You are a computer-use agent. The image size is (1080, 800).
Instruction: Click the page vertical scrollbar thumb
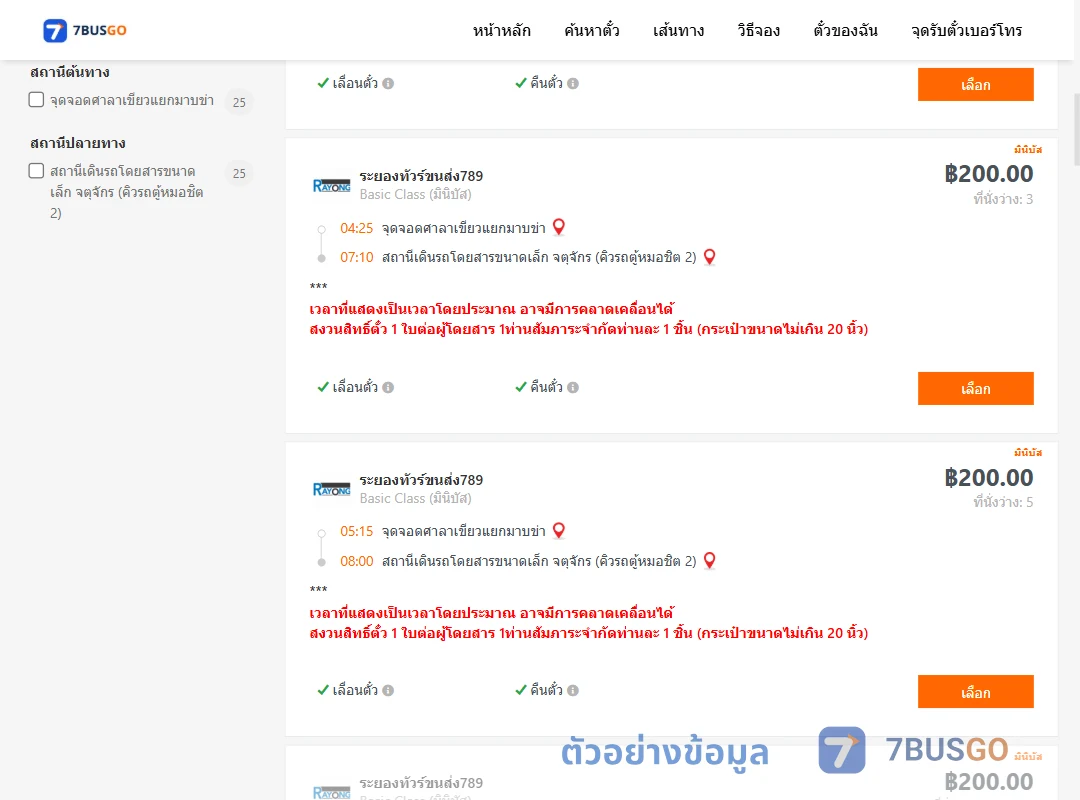click(1077, 130)
